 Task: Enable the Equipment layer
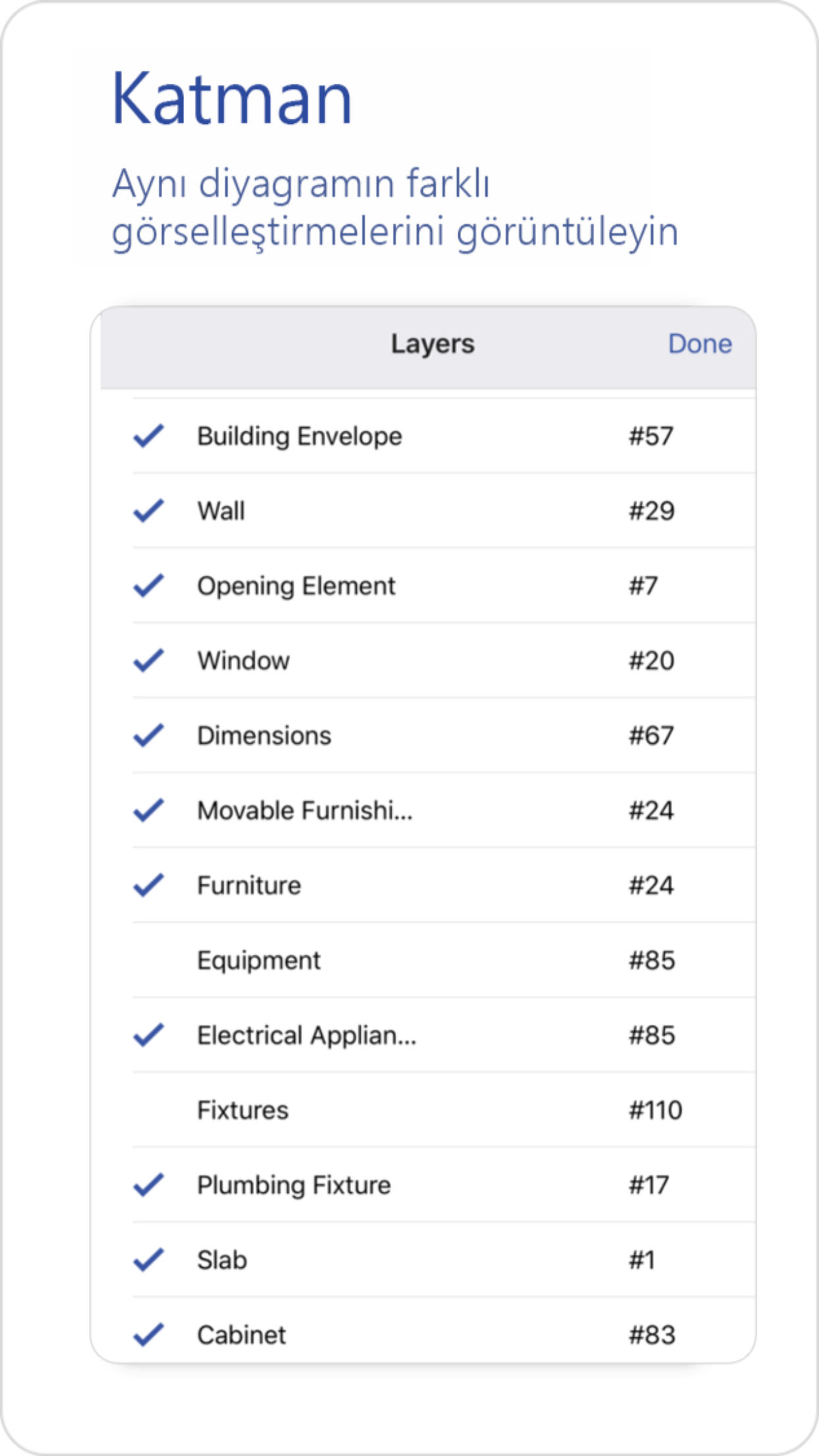click(150, 960)
